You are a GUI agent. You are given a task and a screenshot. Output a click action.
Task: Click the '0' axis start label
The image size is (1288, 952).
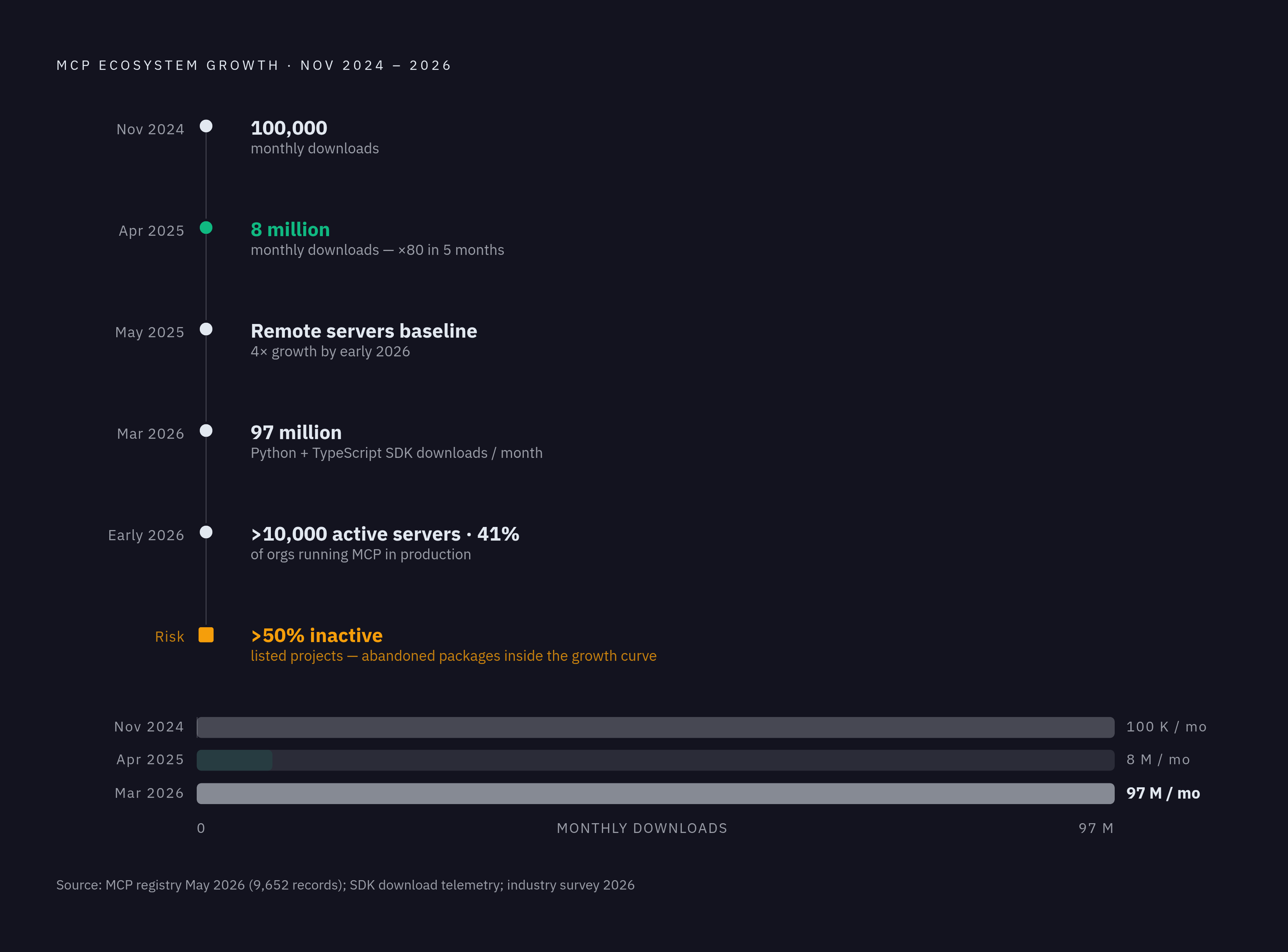[x=201, y=828]
